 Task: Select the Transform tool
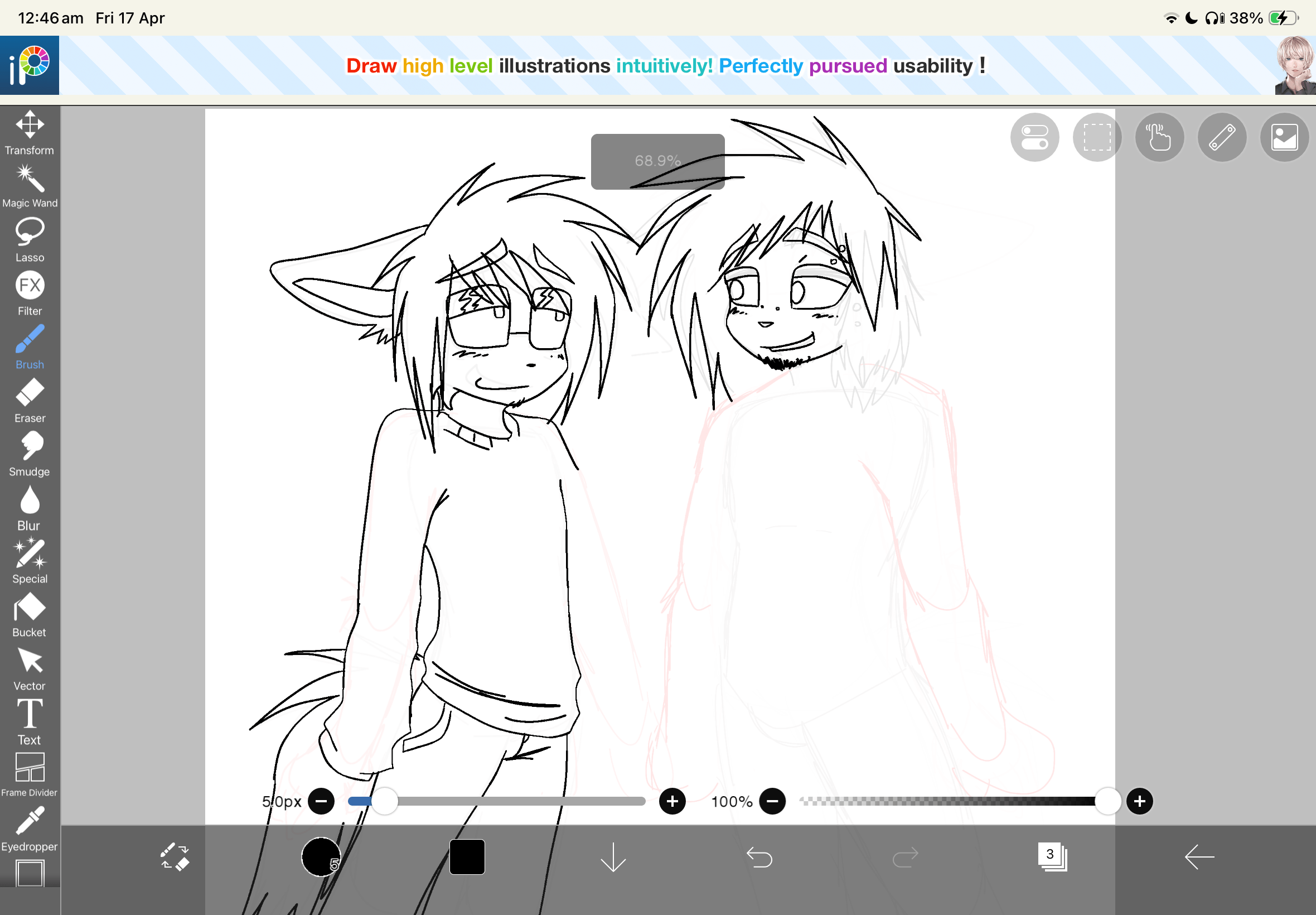click(x=29, y=132)
